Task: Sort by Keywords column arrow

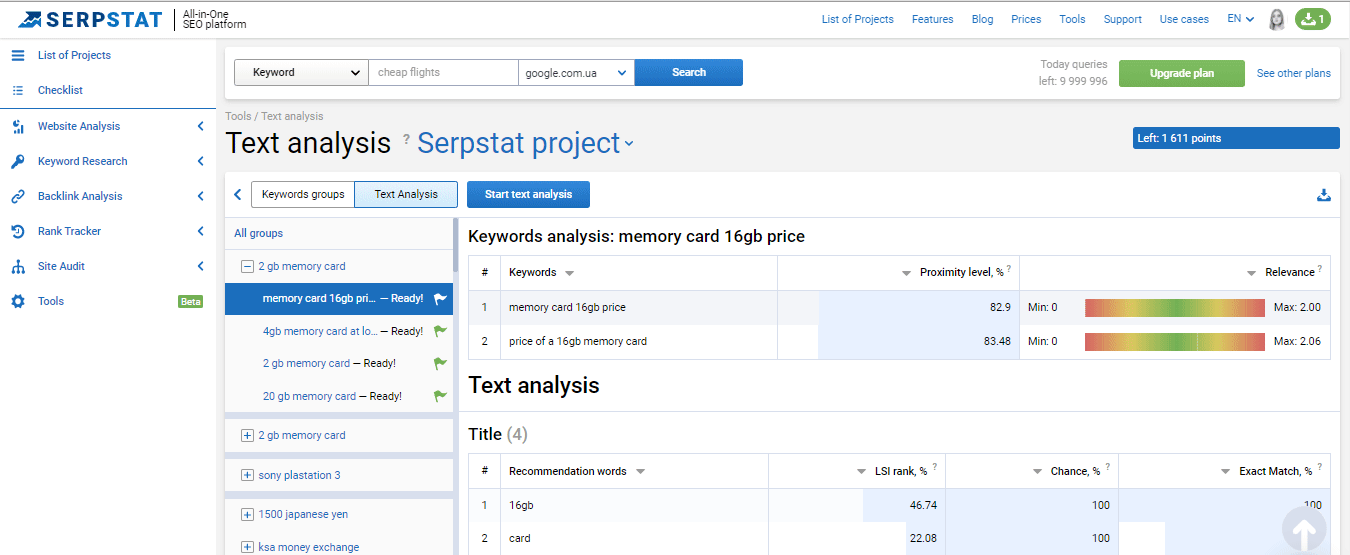Action: (x=570, y=273)
